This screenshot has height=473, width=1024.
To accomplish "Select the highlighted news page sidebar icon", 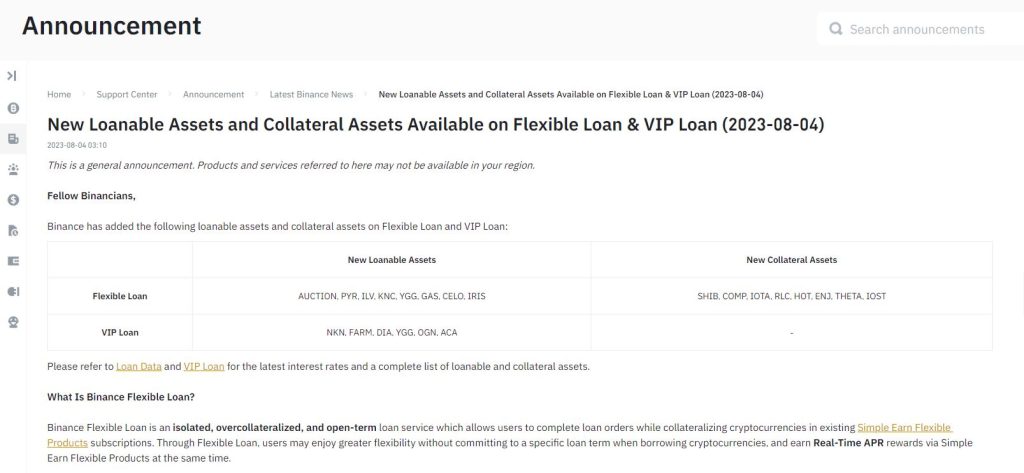I will pyautogui.click(x=13, y=138).
